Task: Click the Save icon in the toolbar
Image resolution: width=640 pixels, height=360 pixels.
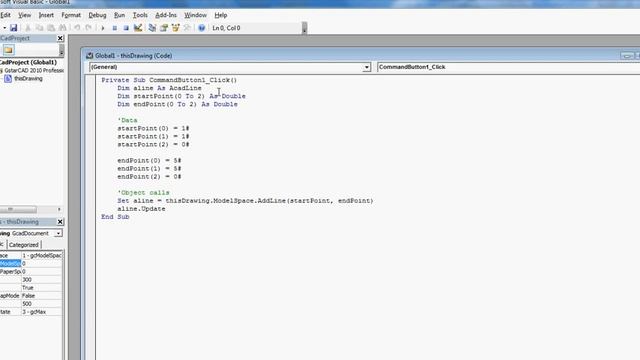Action: point(13,28)
